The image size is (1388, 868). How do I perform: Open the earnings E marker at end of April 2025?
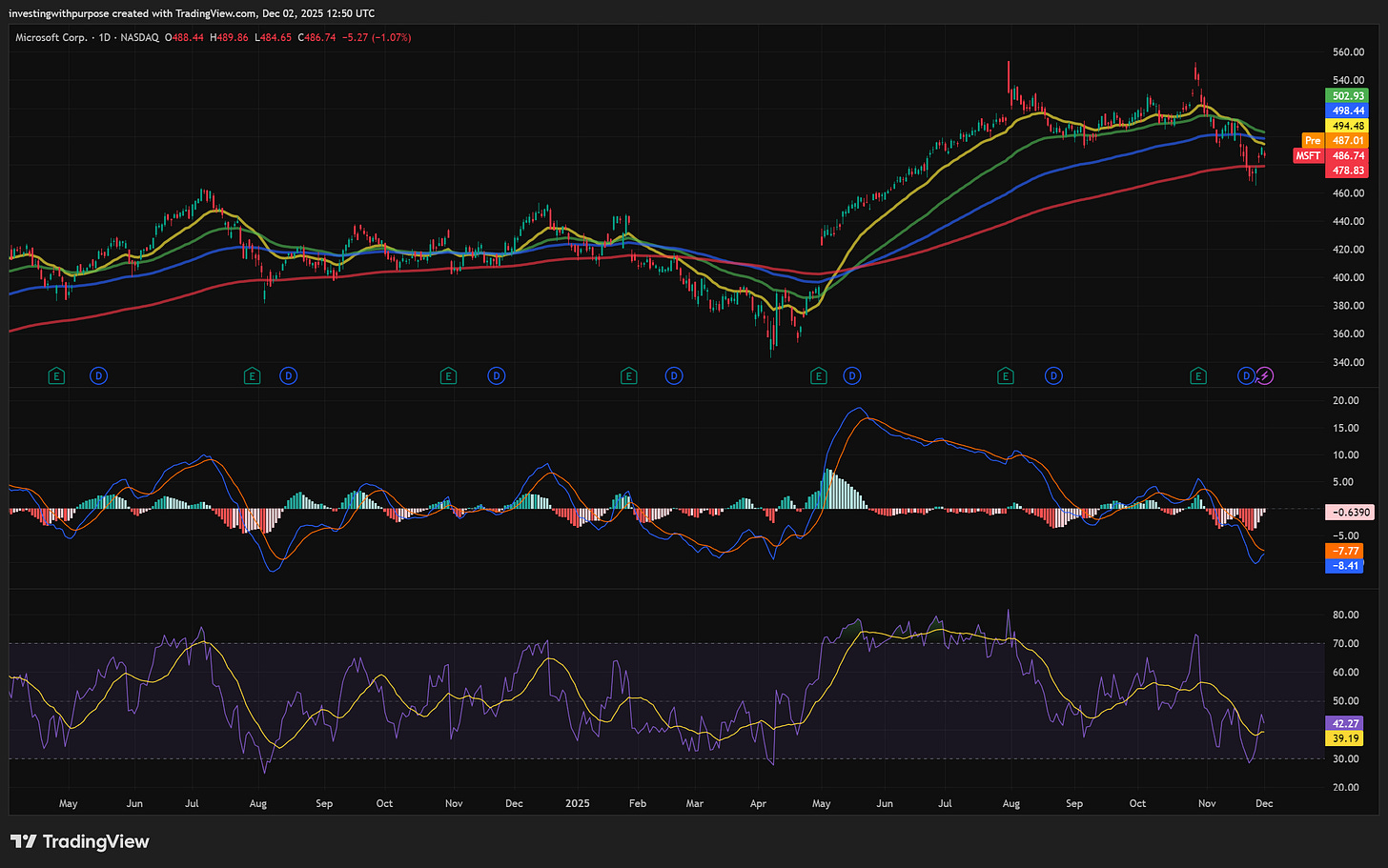point(818,376)
